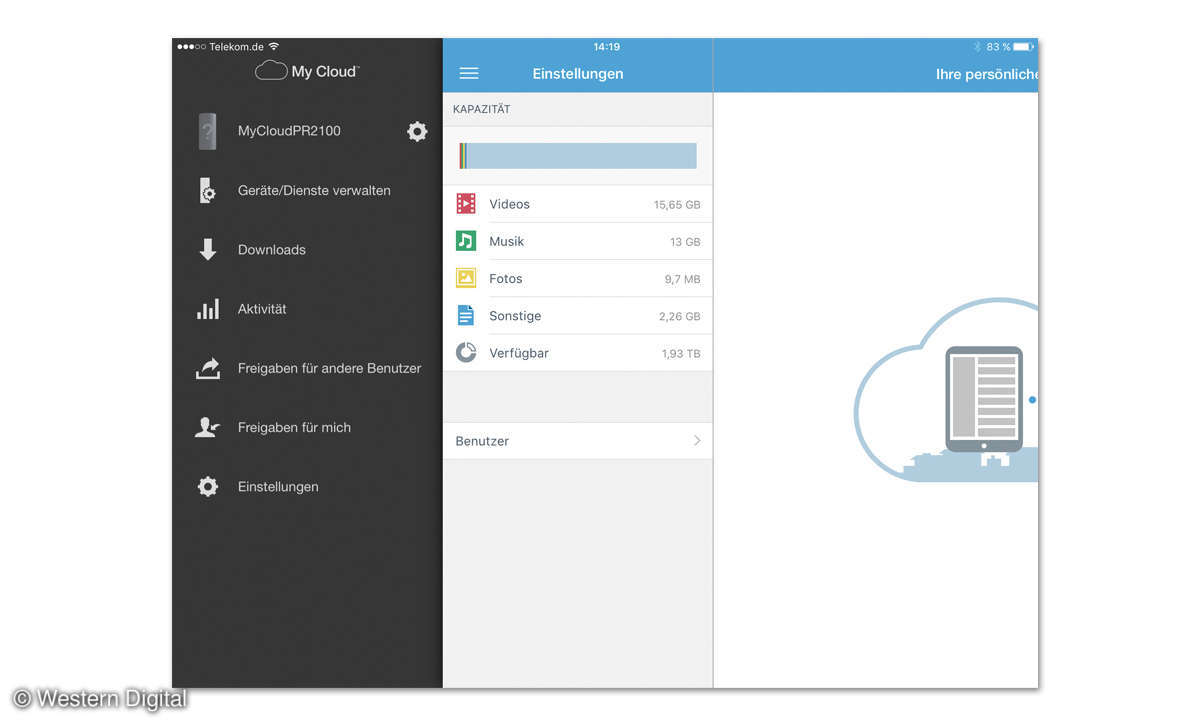Click the KAPAZITÄT section header

click(482, 109)
